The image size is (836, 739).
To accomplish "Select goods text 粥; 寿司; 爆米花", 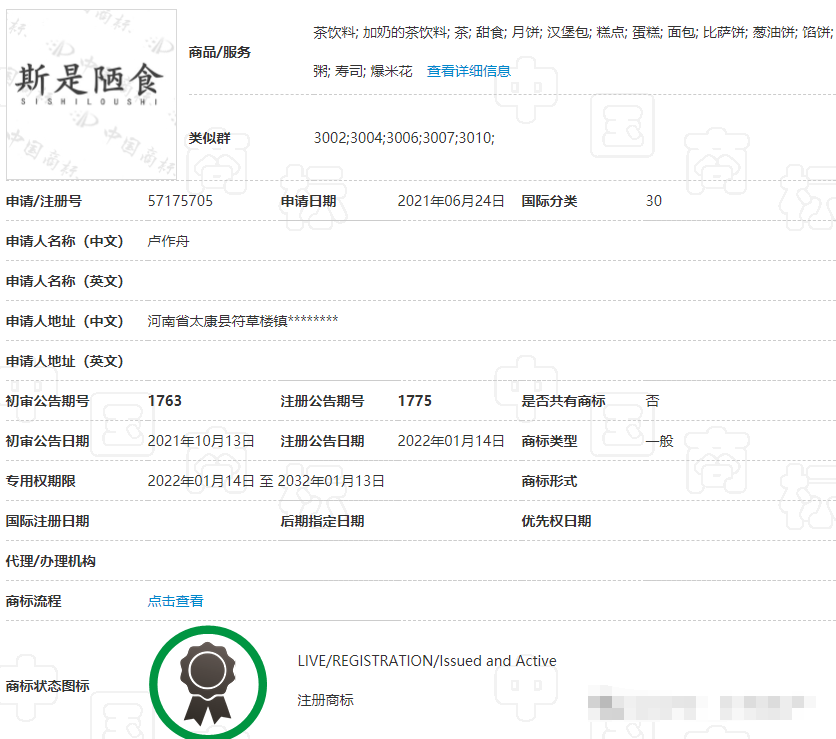I will pos(363,71).
